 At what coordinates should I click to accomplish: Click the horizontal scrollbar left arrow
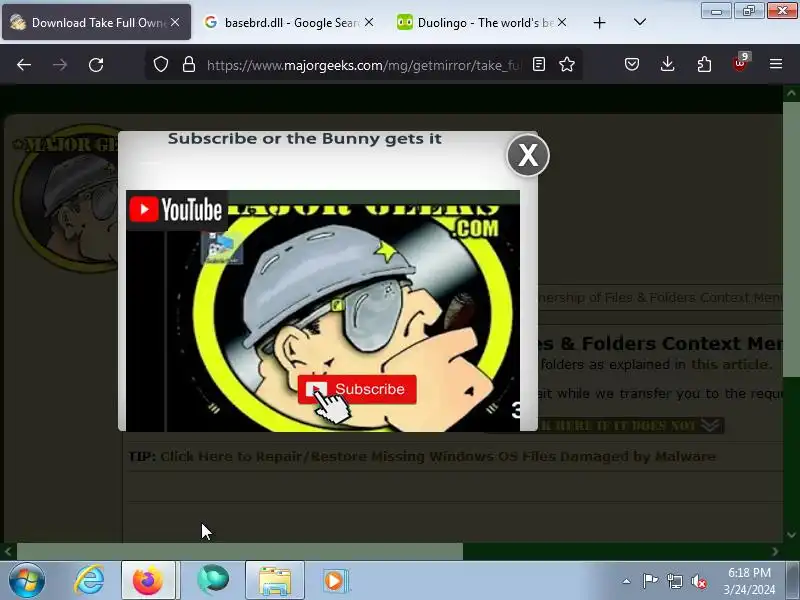[x=8, y=552]
